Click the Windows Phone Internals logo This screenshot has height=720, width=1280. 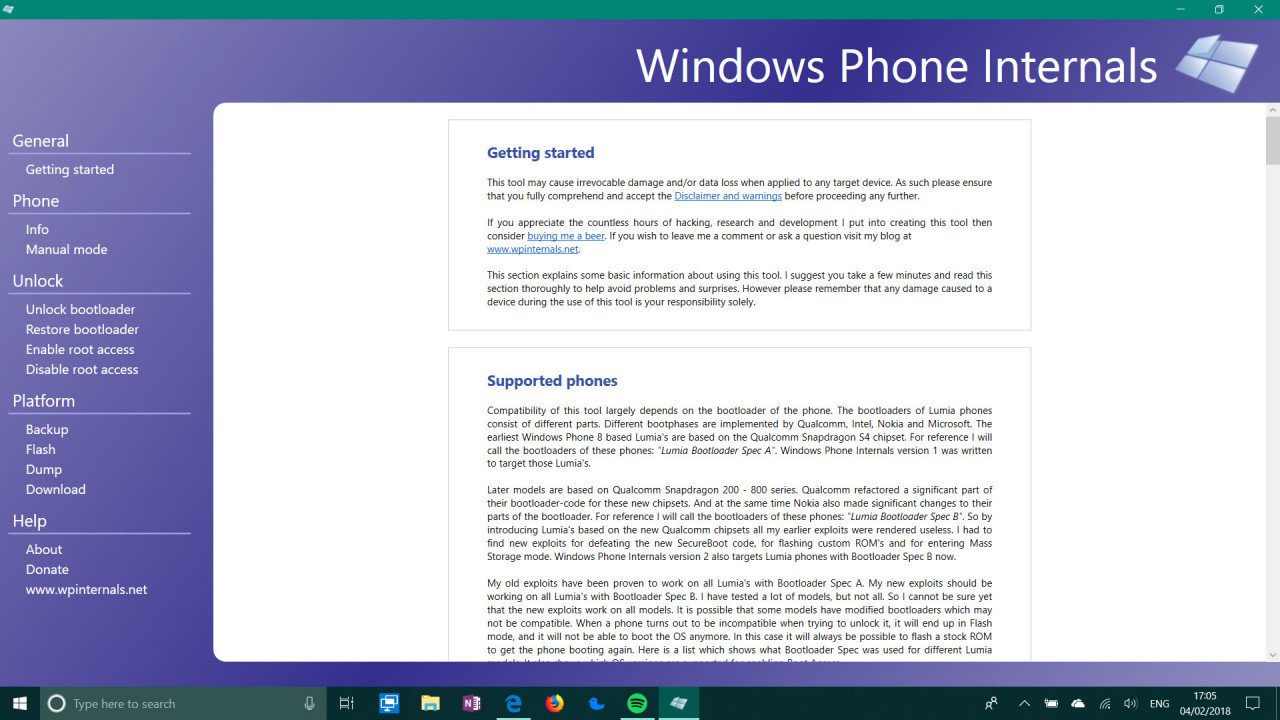click(1216, 64)
